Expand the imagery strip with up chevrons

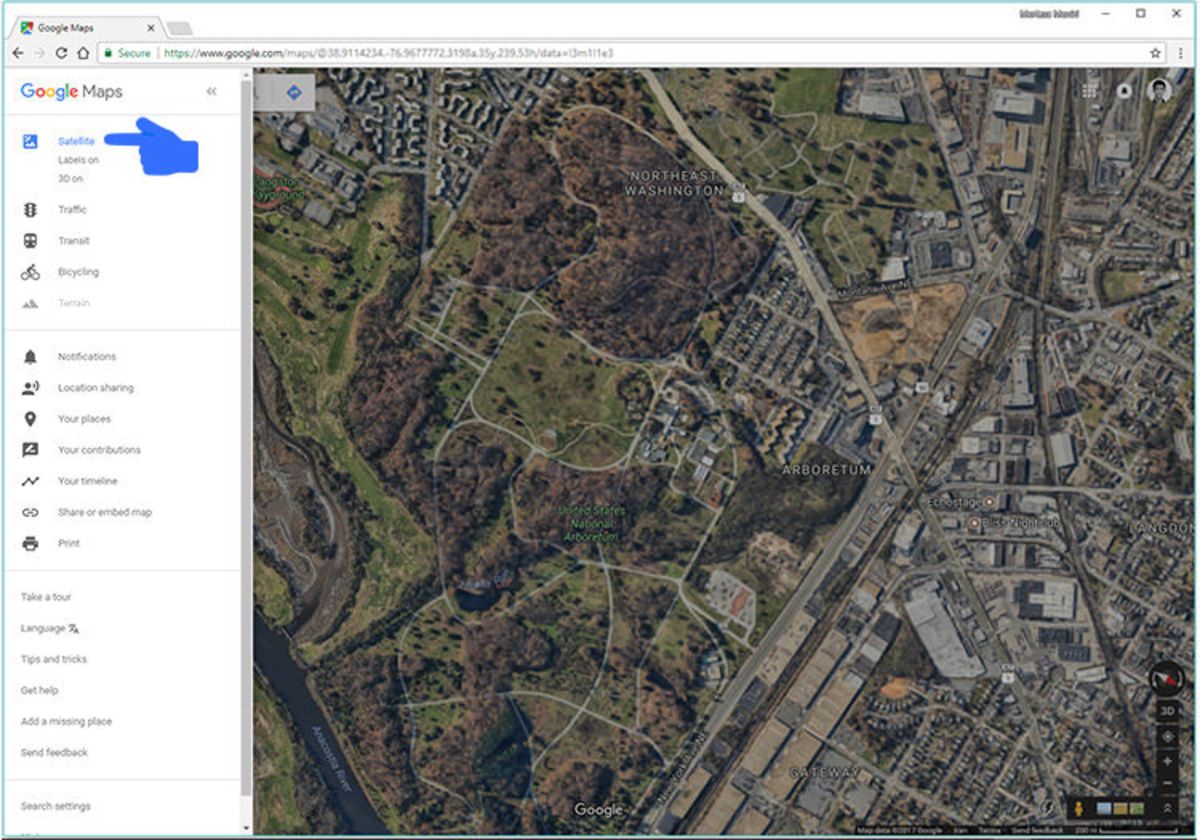(1167, 808)
